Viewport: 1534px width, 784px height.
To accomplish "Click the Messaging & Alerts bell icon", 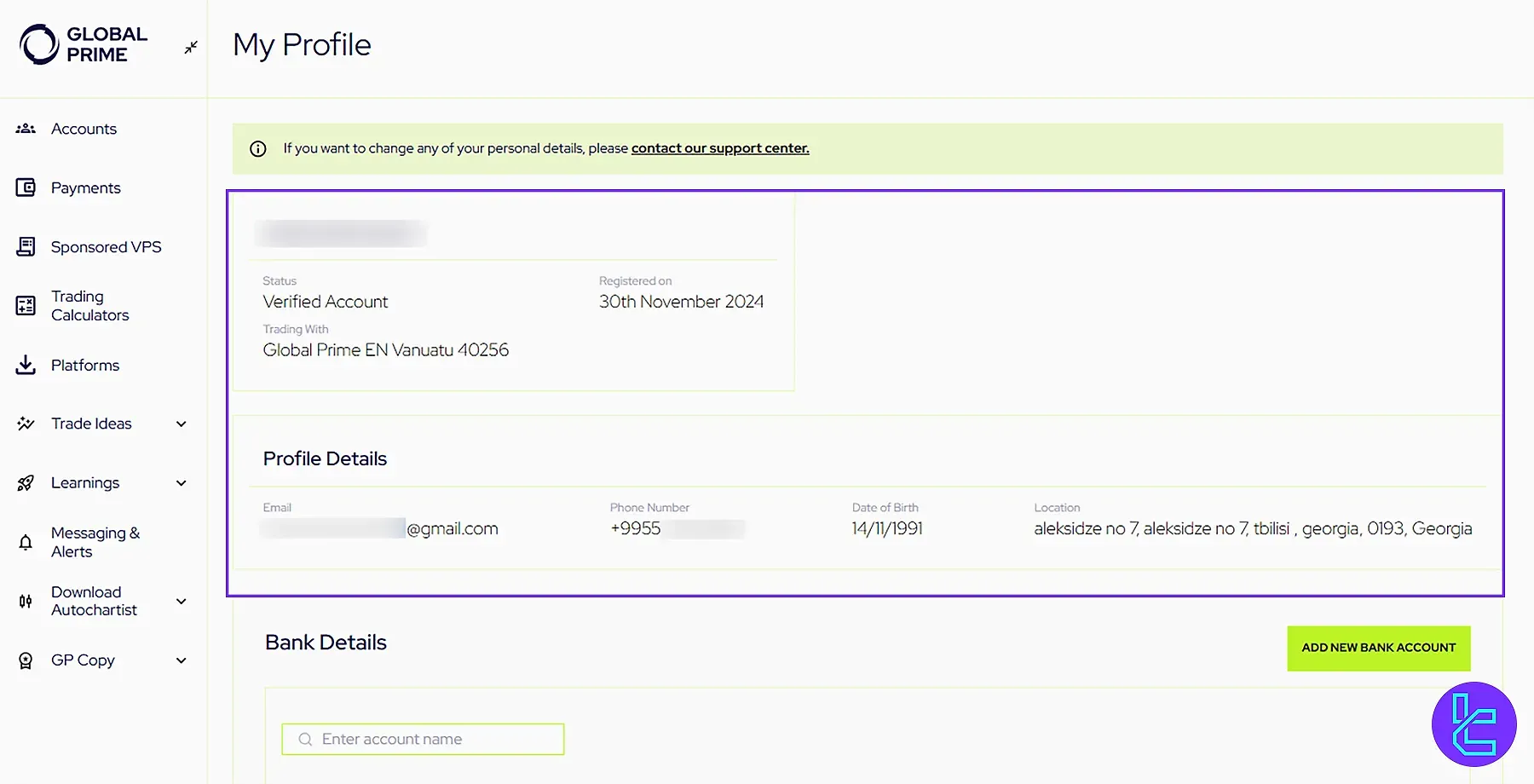I will tap(25, 542).
